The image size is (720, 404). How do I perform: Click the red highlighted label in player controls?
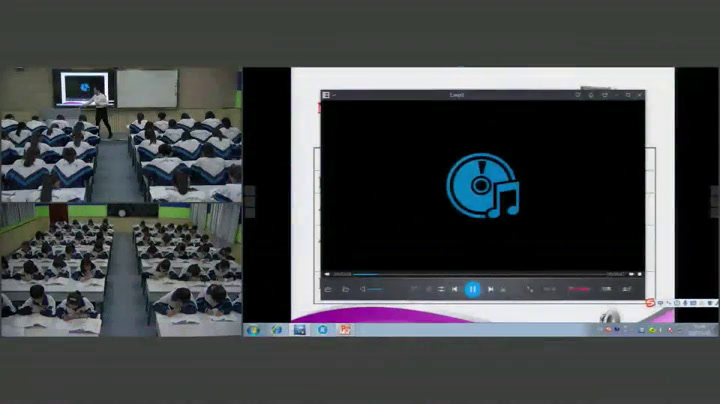579,289
